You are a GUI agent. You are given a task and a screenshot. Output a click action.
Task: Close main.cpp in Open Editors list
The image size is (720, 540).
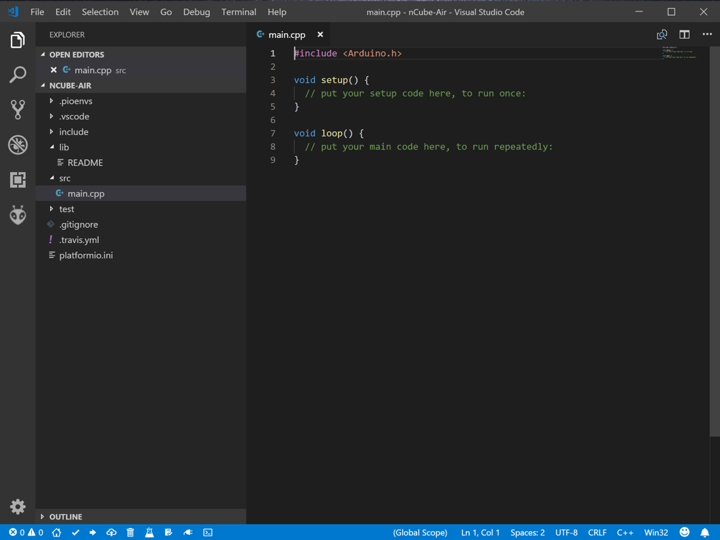coord(54,70)
